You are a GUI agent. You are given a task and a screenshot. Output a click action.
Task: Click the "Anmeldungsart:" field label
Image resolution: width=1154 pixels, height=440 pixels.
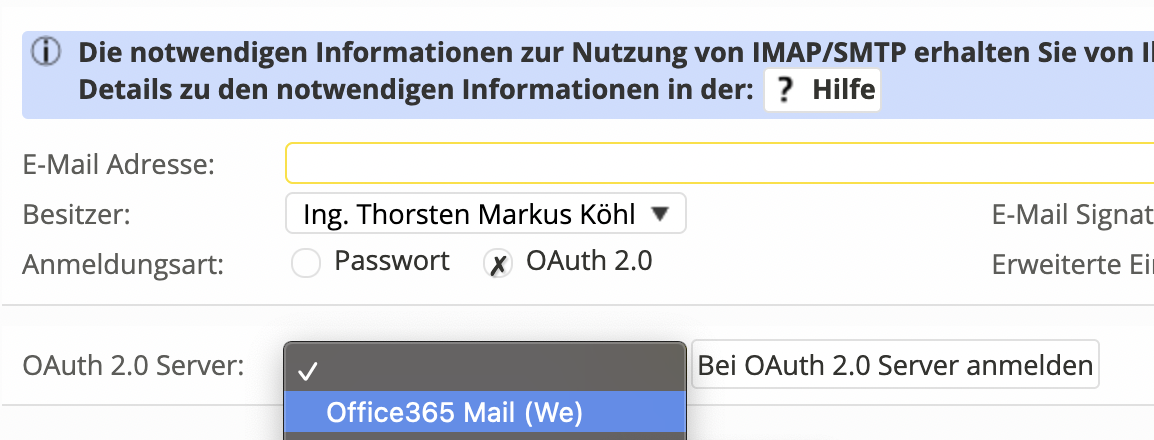click(123, 264)
